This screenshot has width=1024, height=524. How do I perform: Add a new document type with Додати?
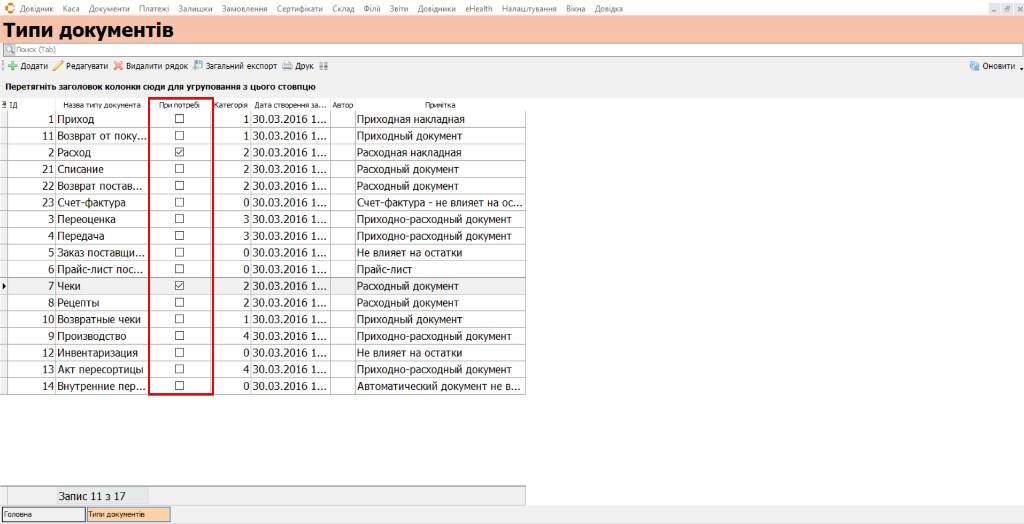click(x=28, y=66)
